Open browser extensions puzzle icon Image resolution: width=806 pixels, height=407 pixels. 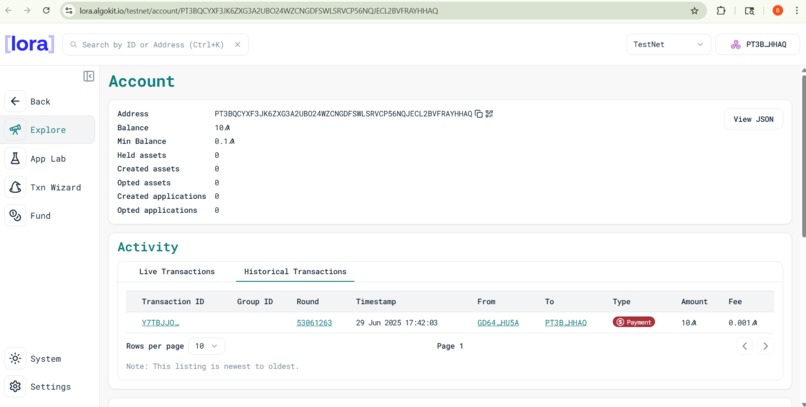click(x=721, y=10)
